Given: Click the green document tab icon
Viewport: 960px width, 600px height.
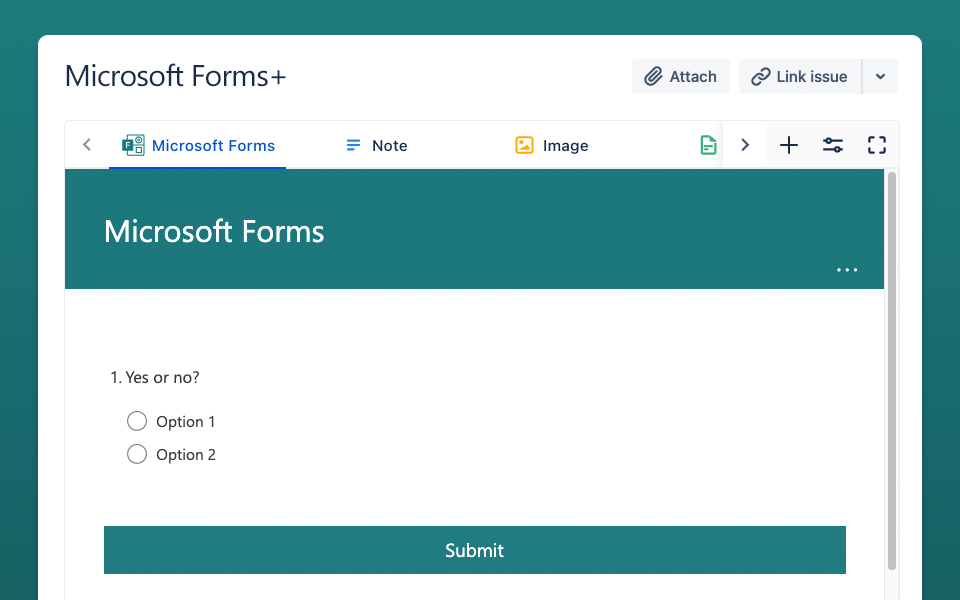Looking at the screenshot, I should [708, 145].
